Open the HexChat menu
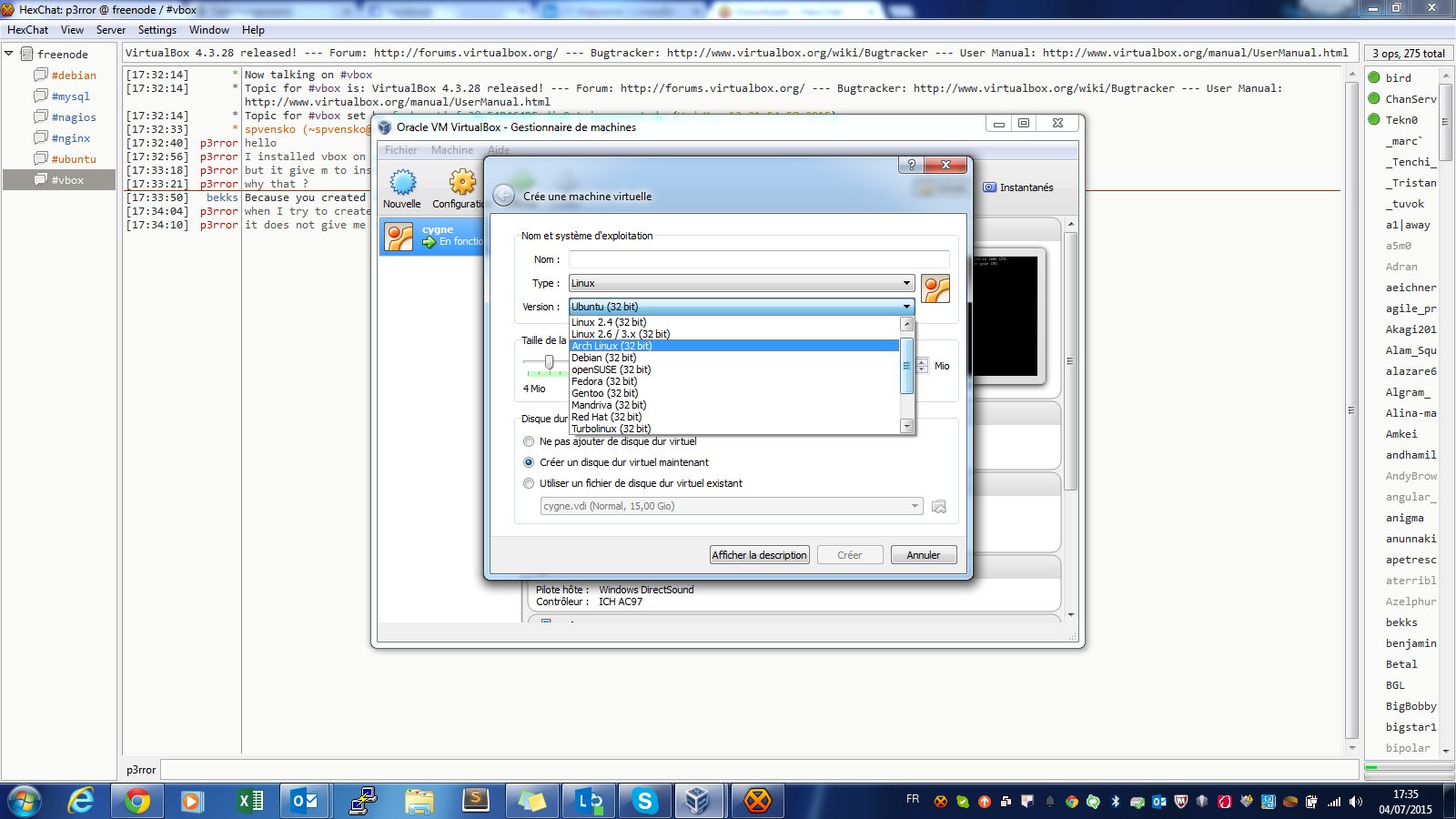 point(28,30)
